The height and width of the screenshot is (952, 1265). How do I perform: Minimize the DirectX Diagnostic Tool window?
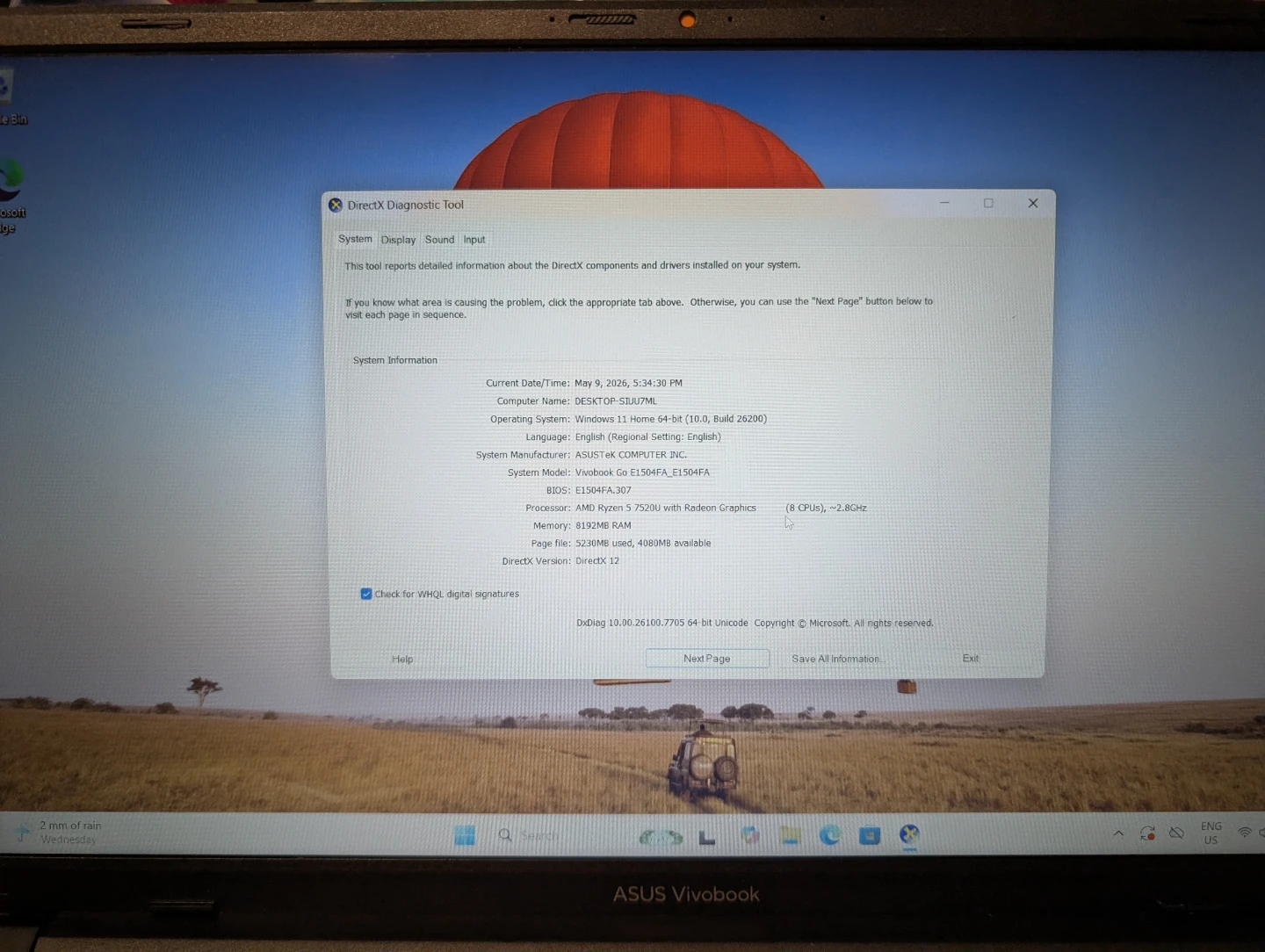944,203
